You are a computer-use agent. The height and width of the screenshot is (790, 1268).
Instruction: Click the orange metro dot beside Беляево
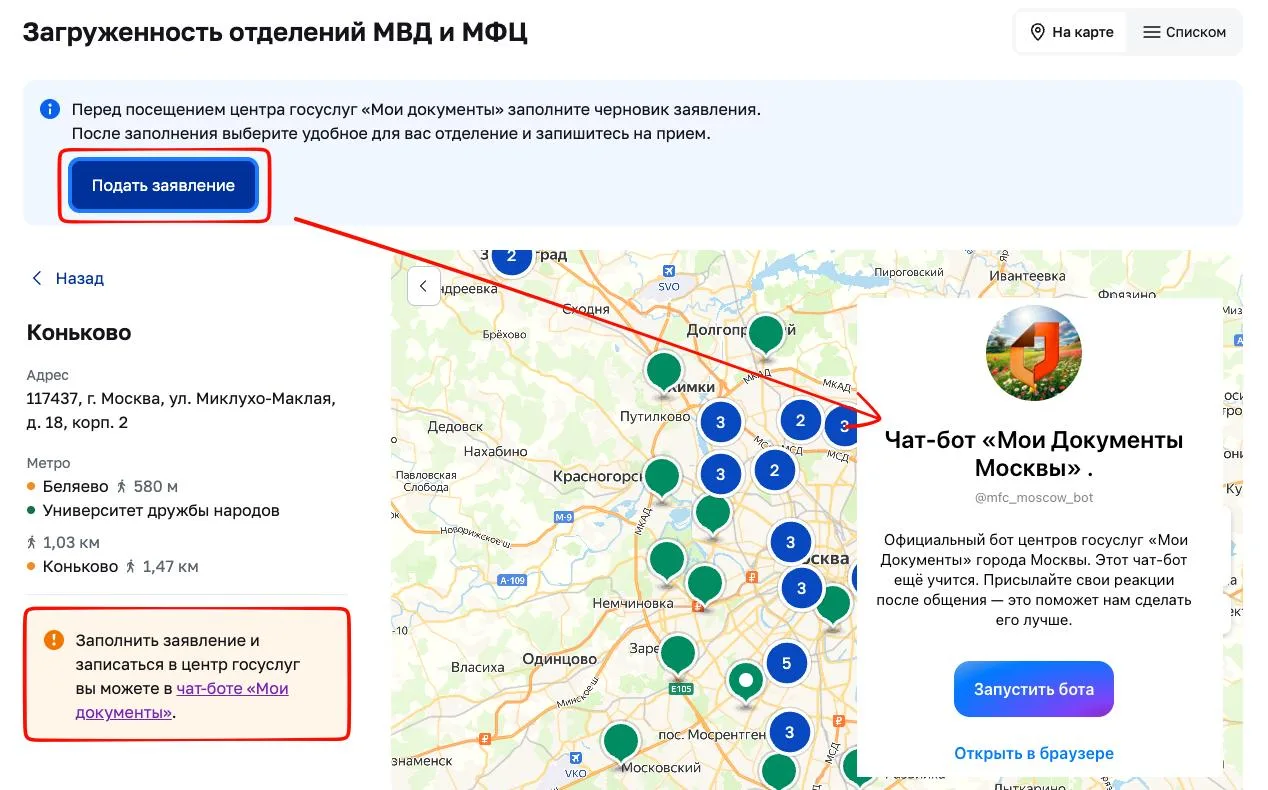tap(32, 487)
